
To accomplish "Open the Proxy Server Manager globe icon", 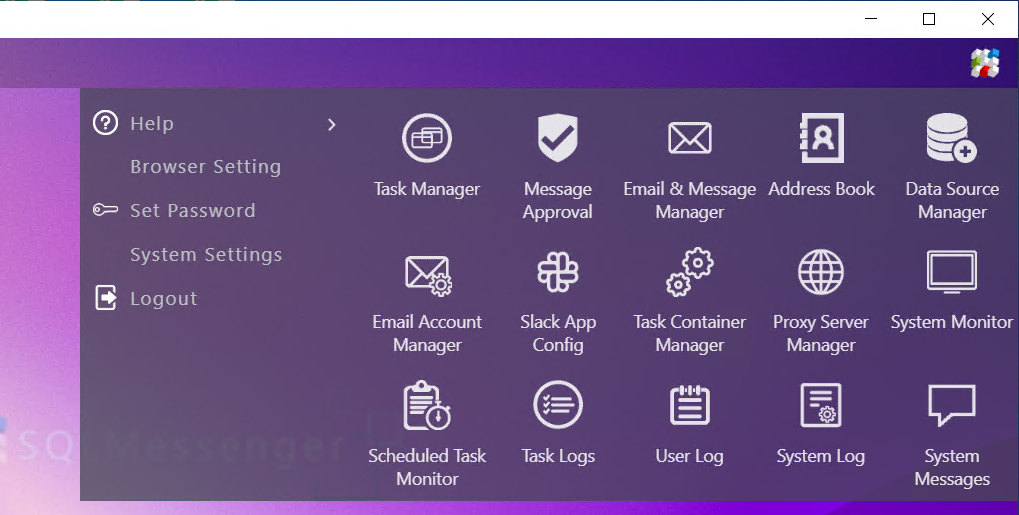I will click(x=821, y=272).
